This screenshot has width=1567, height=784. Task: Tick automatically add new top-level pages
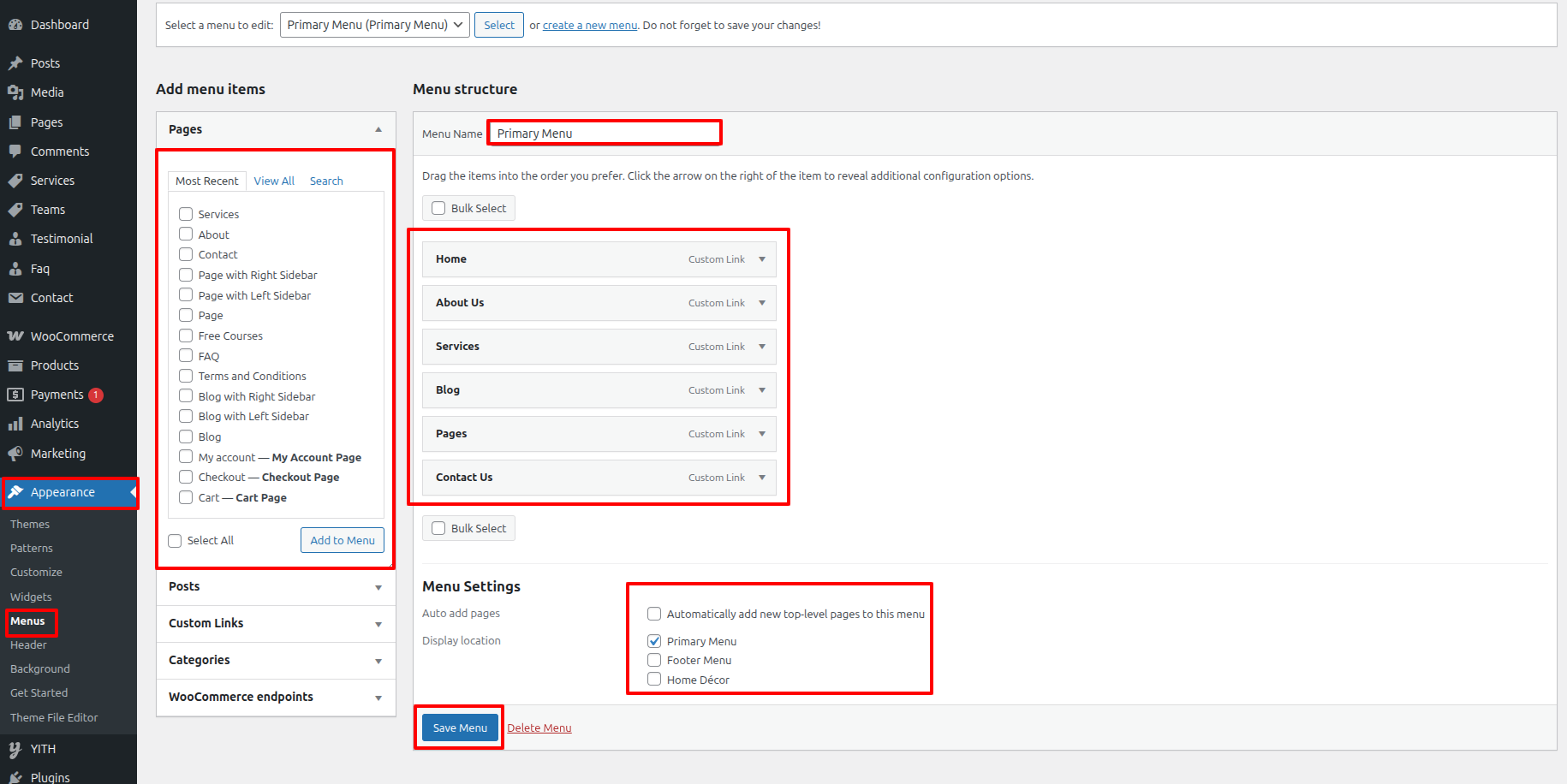[654, 614]
